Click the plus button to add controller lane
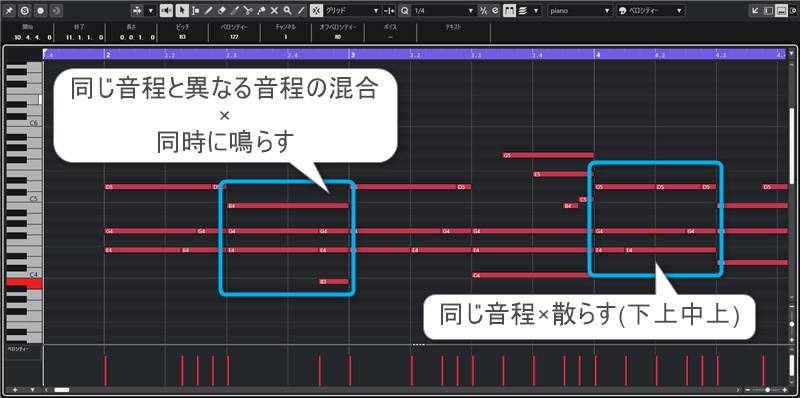 point(15,390)
